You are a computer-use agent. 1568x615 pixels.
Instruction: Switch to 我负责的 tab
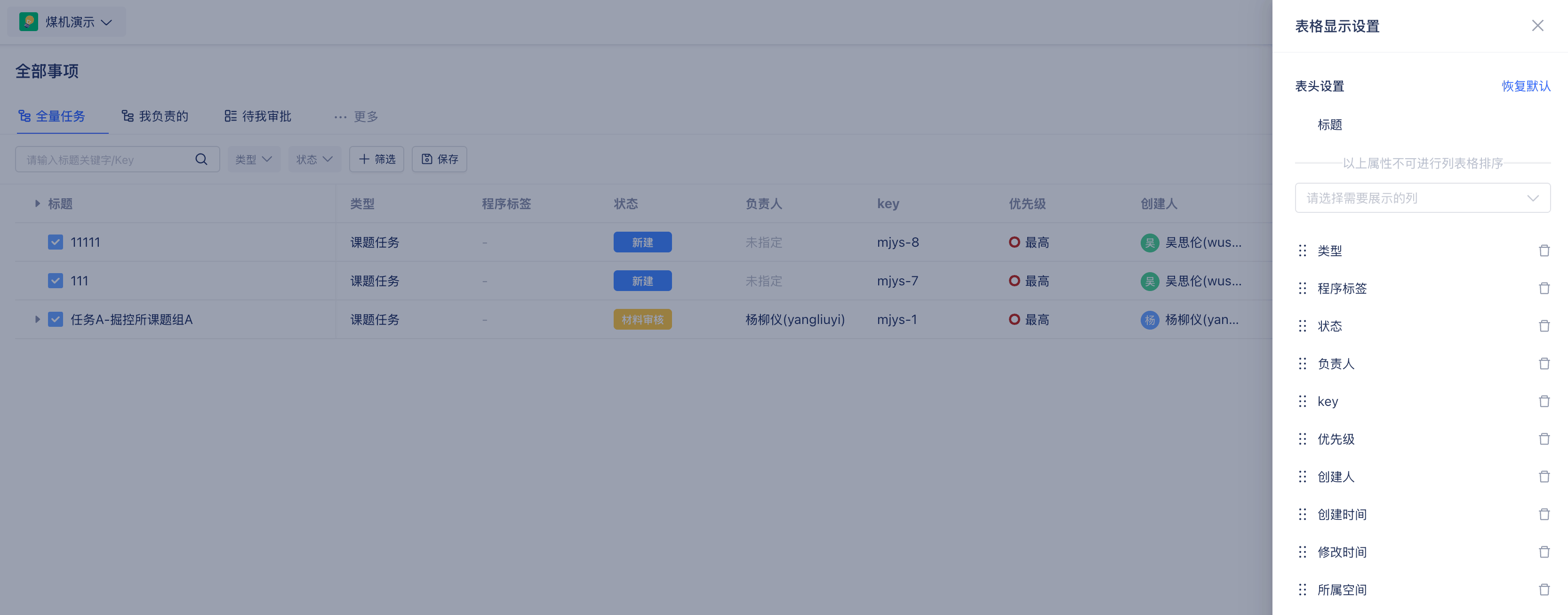pos(155,116)
